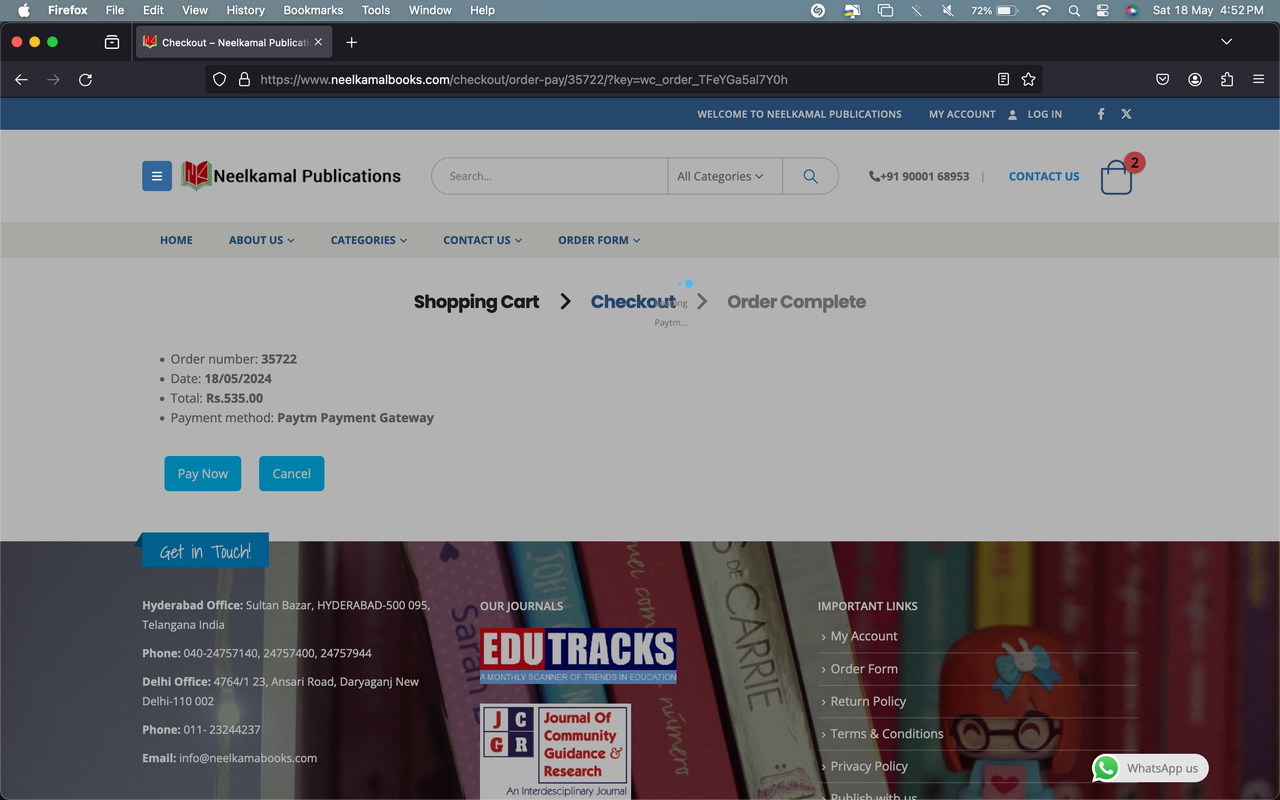
Task: Open Firefox account icon
Action: [1194, 80]
